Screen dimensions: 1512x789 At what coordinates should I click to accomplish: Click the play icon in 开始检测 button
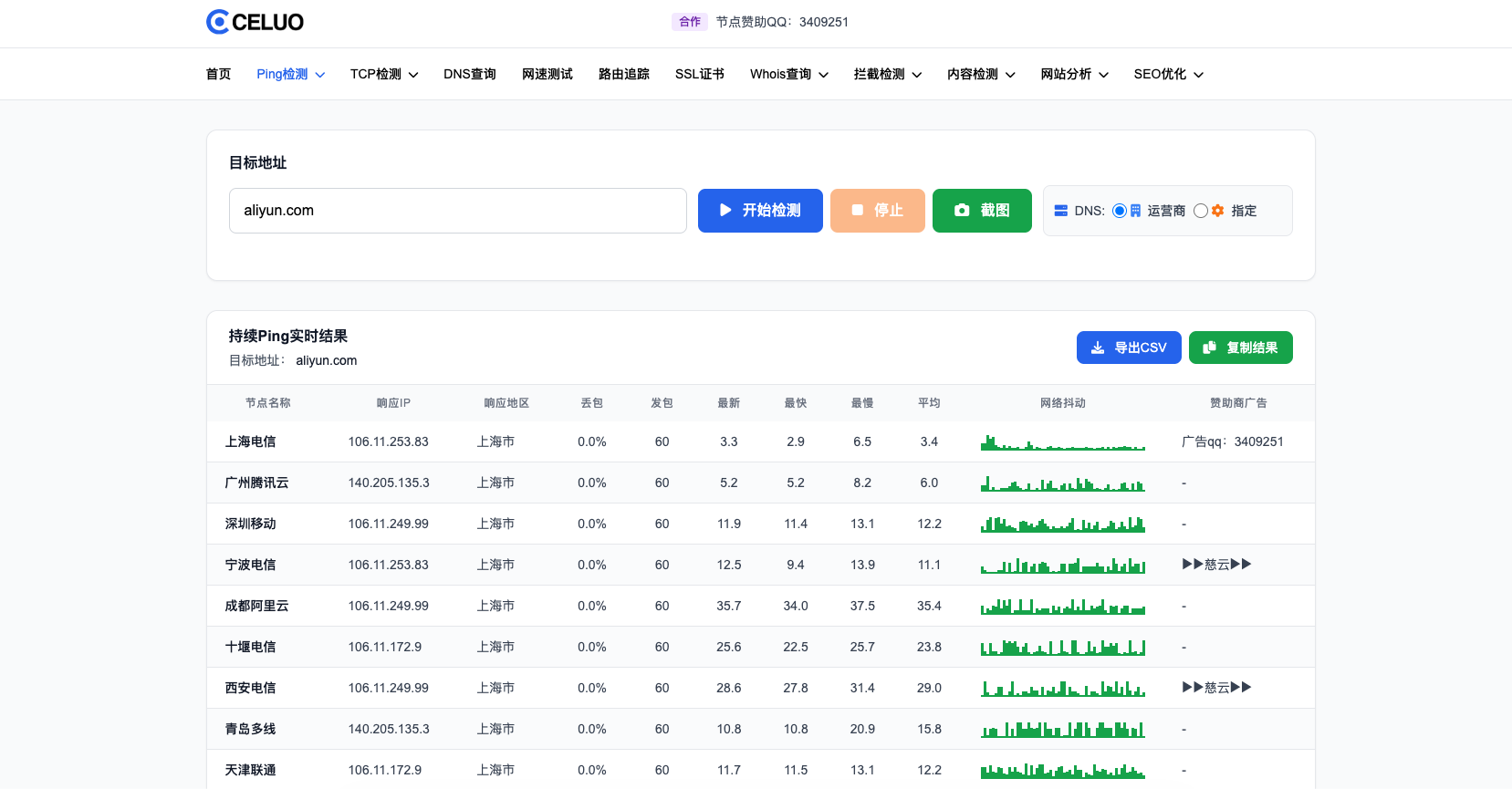(x=725, y=211)
